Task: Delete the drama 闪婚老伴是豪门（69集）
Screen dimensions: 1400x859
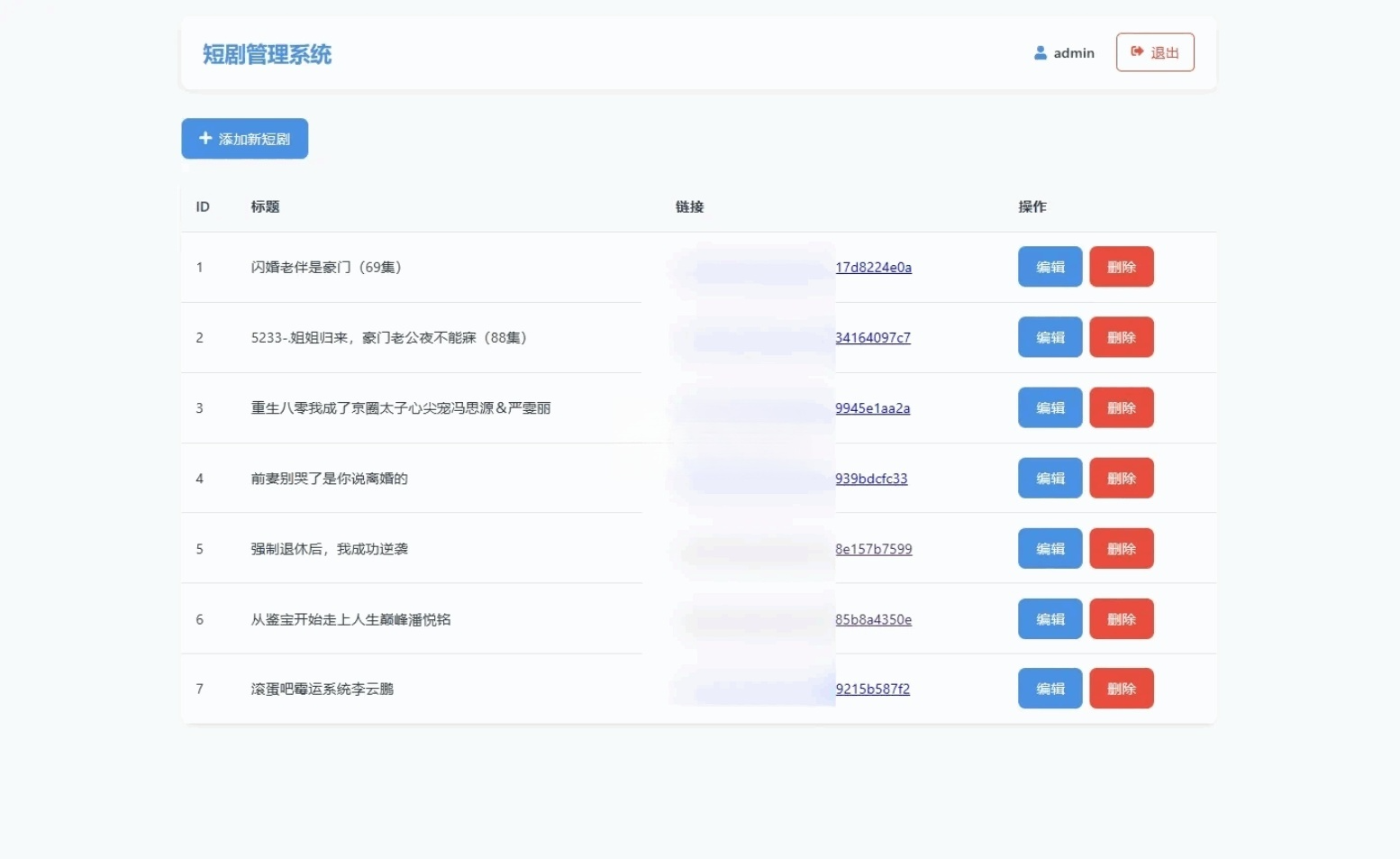Action: (x=1122, y=267)
